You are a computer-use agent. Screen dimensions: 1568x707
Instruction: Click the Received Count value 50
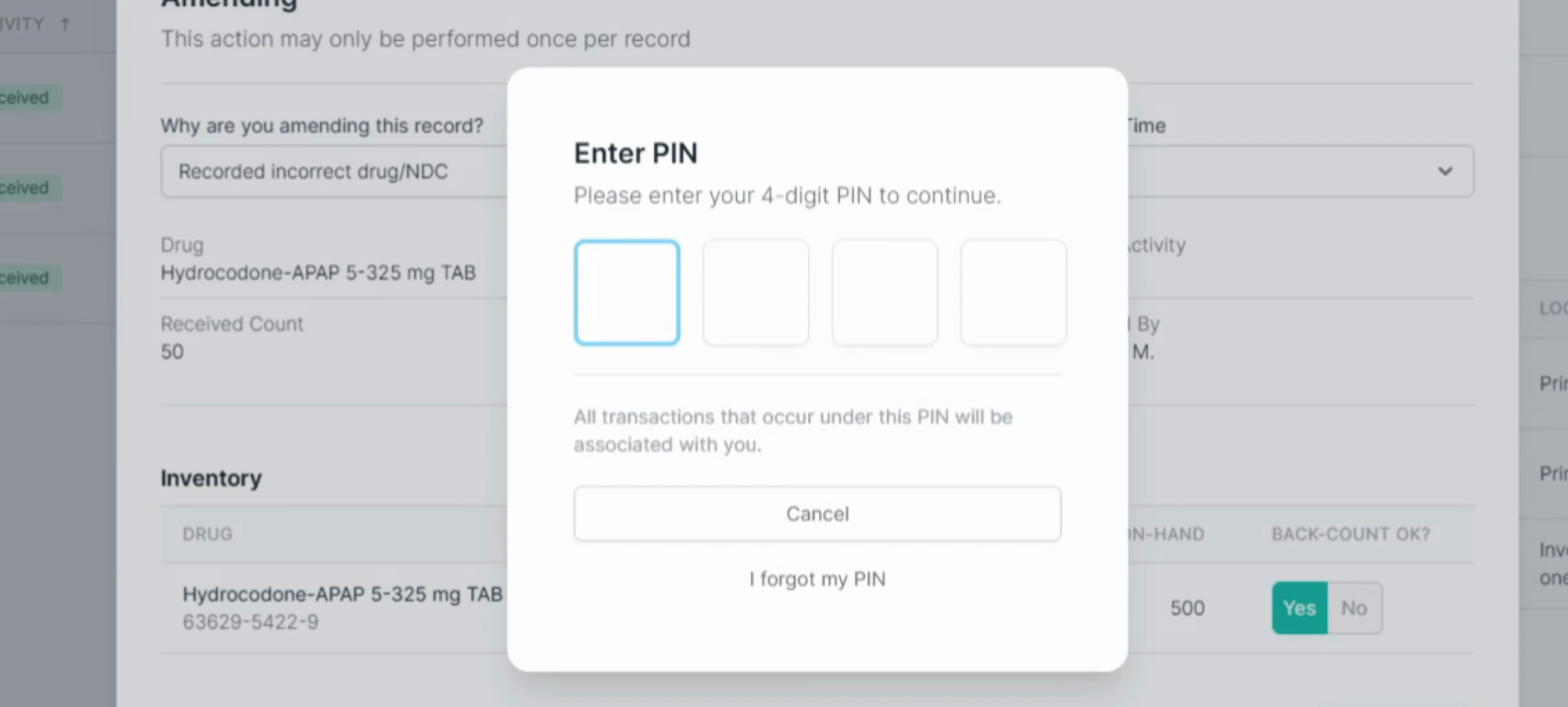pyautogui.click(x=172, y=352)
